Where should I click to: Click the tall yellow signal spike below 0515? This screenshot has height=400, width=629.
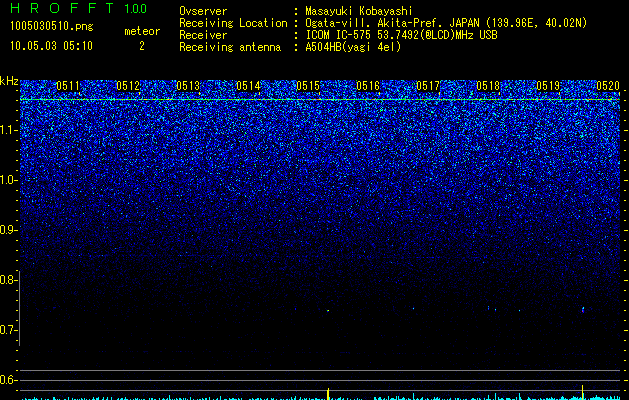tap(328, 393)
